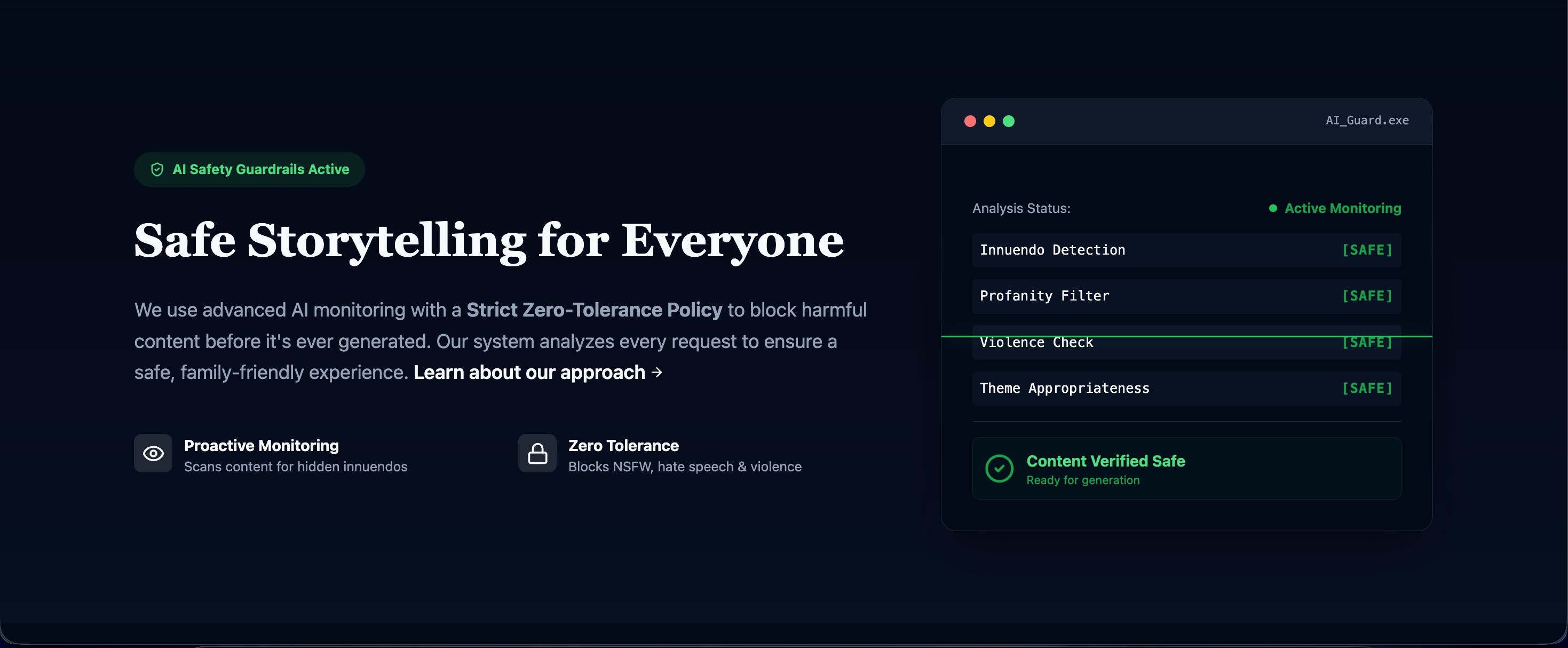
Task: Click the arrow after Learn about our approach
Action: pyautogui.click(x=657, y=372)
